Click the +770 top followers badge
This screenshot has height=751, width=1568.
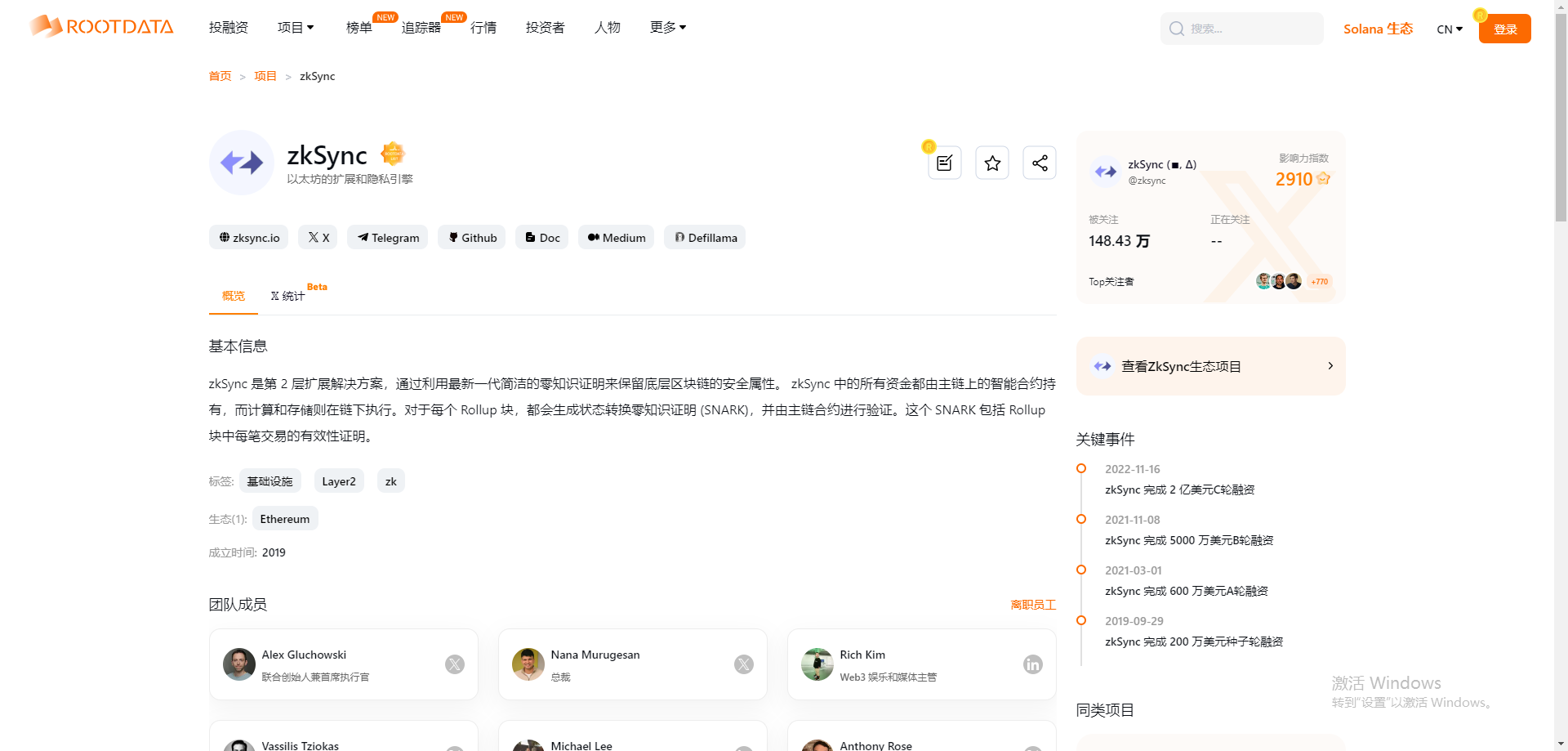click(x=1320, y=281)
